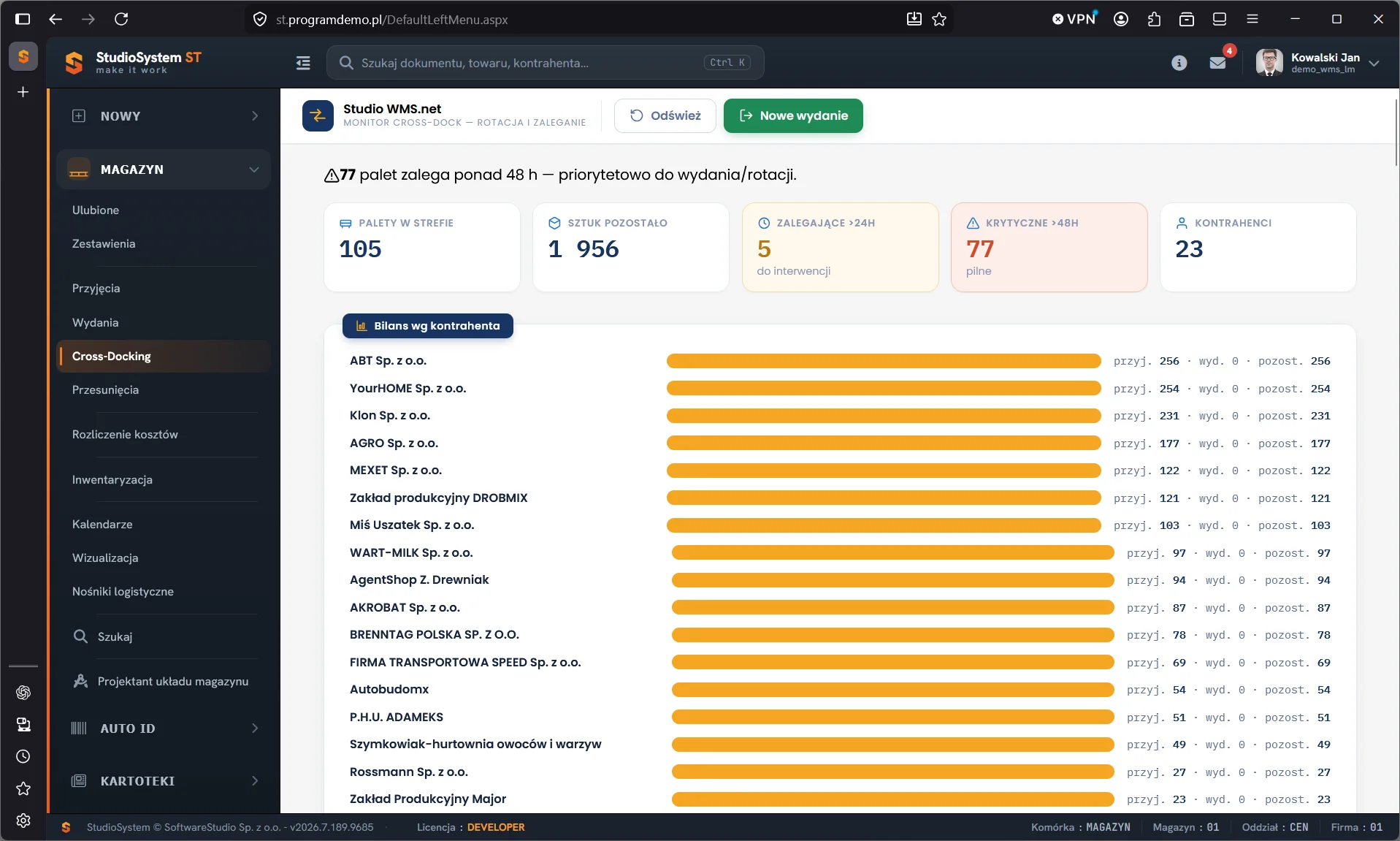Viewport: 1400px width, 841px height.
Task: Click the Sztuk pozostało 1 956 card
Action: click(x=631, y=247)
